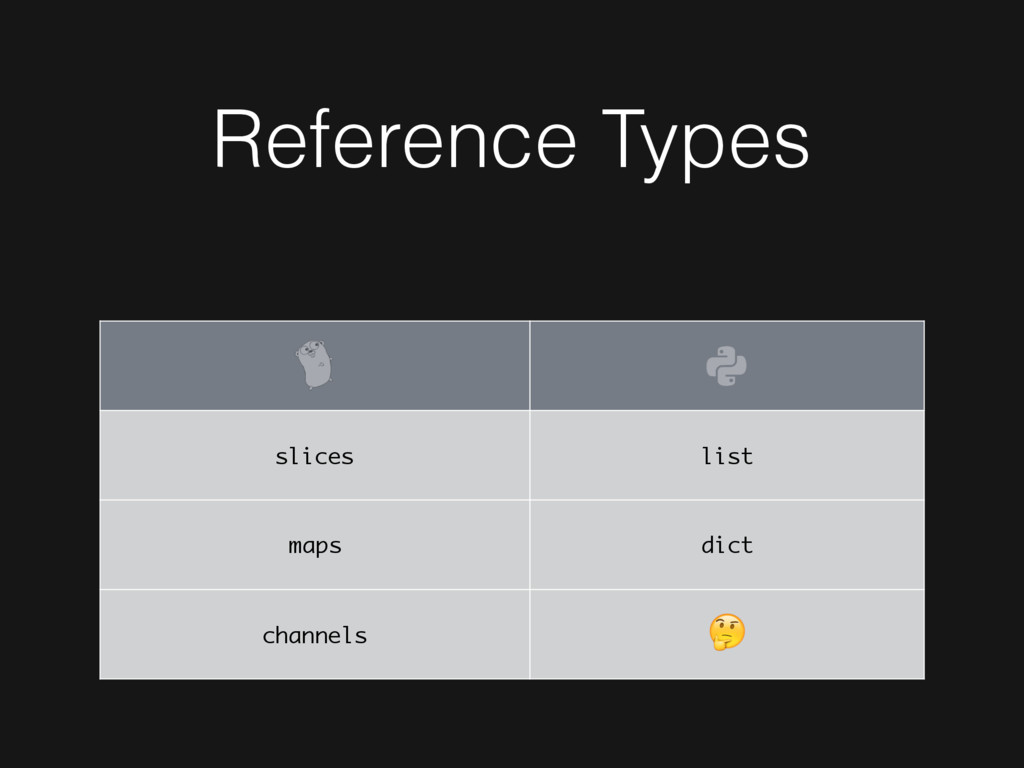Select the "maps" cell text
Image resolution: width=1024 pixels, height=768 pixels.
(x=315, y=546)
